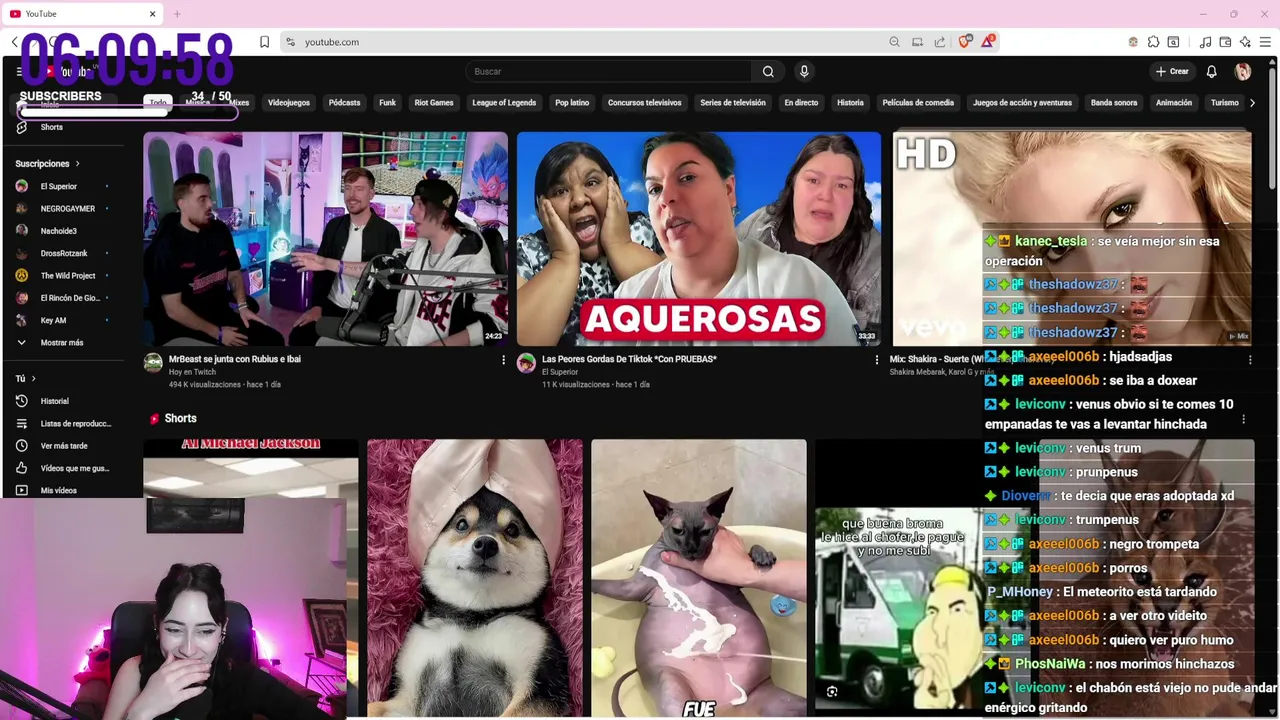
Task: Select the Concursos televisivos chip
Action: [644, 102]
